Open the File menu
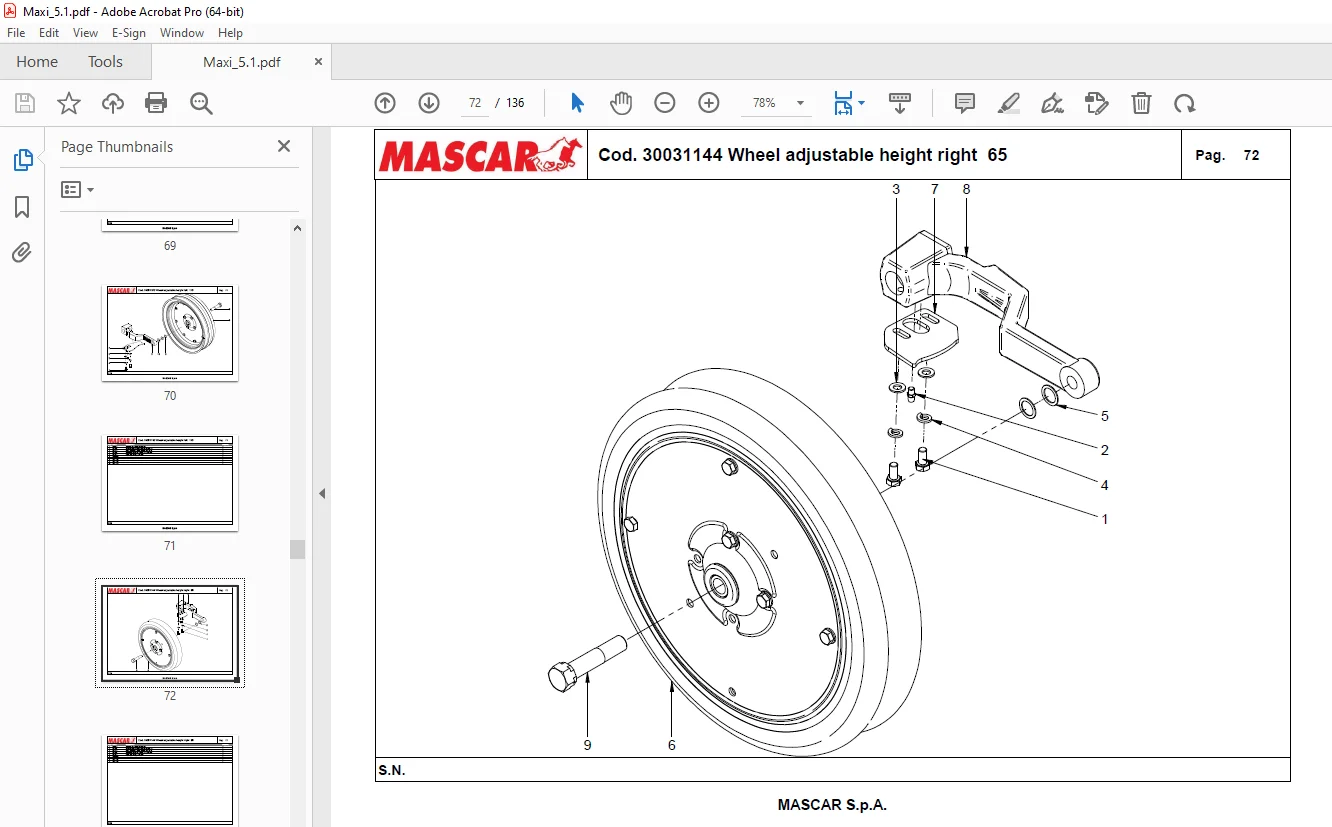This screenshot has height=827, width=1332. (x=16, y=33)
